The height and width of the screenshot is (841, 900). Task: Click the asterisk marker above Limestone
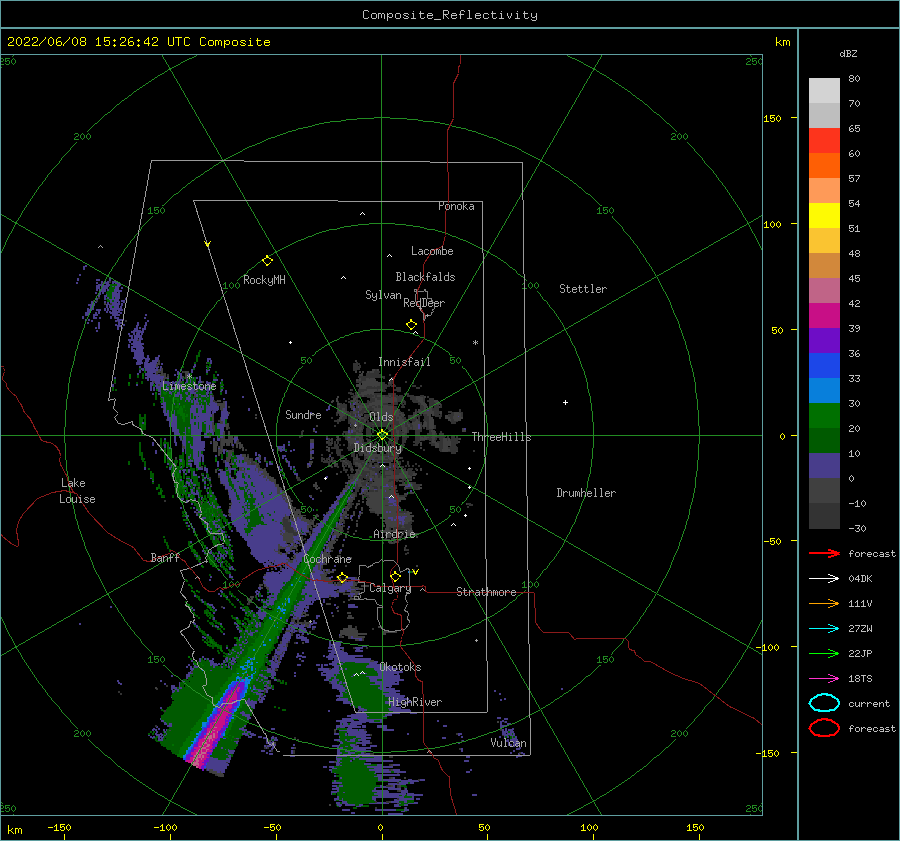point(189,377)
